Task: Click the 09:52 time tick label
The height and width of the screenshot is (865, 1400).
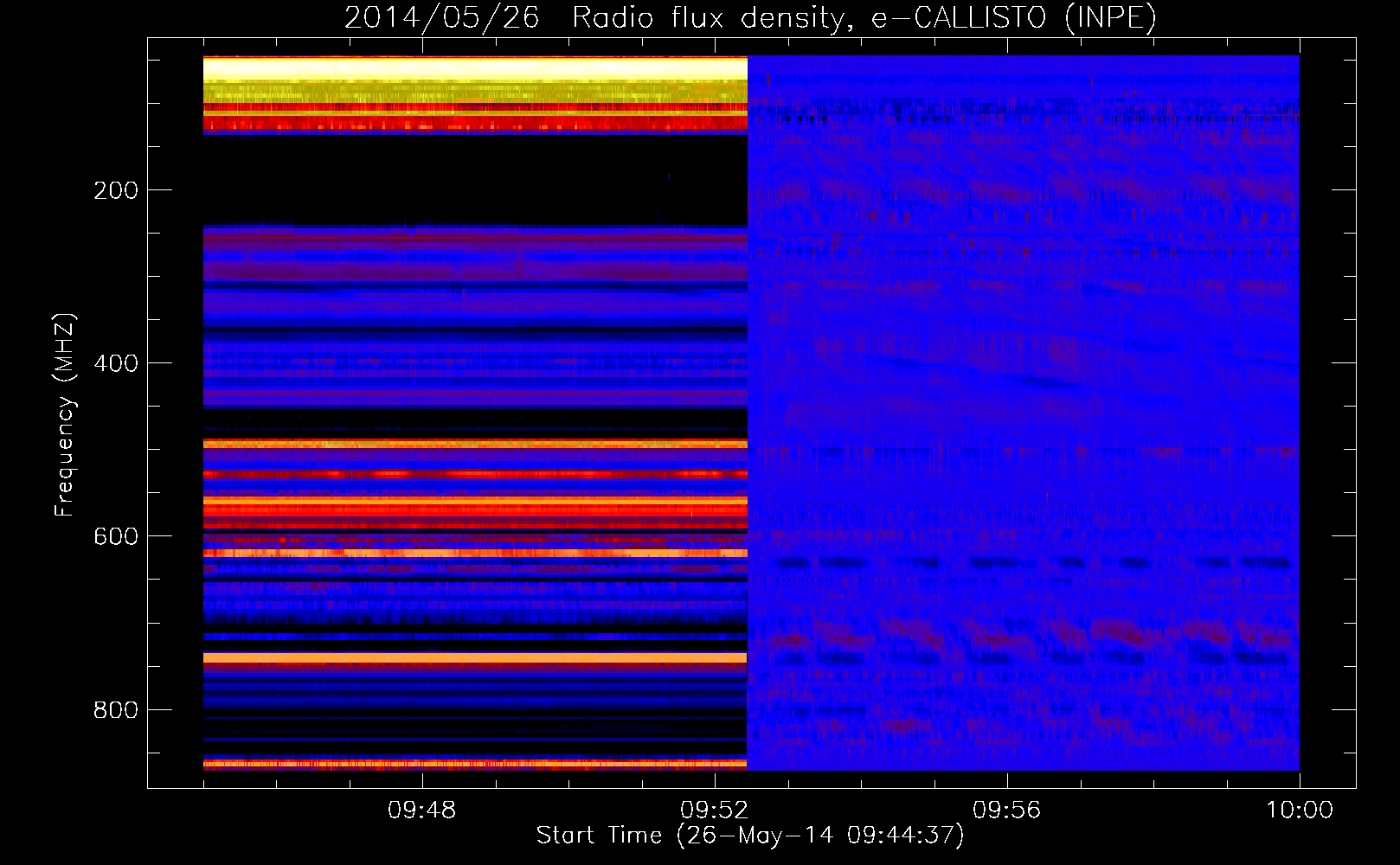Action: pyautogui.click(x=714, y=811)
